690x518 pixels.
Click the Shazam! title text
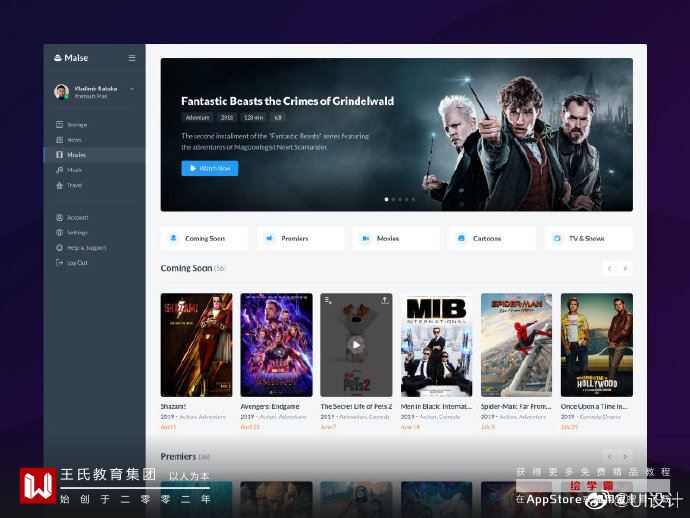173,407
